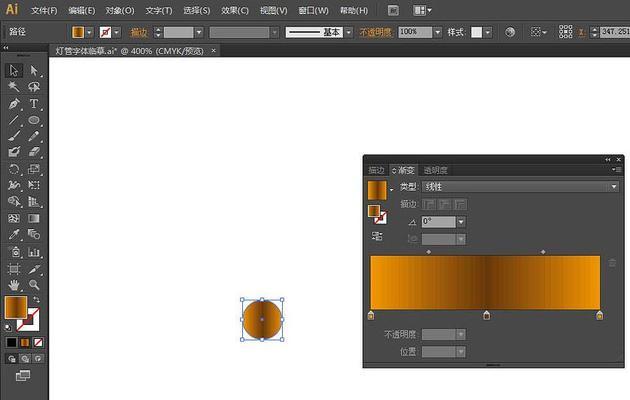
Task: Activate the stroke box in Gradient panel
Action: [381, 218]
